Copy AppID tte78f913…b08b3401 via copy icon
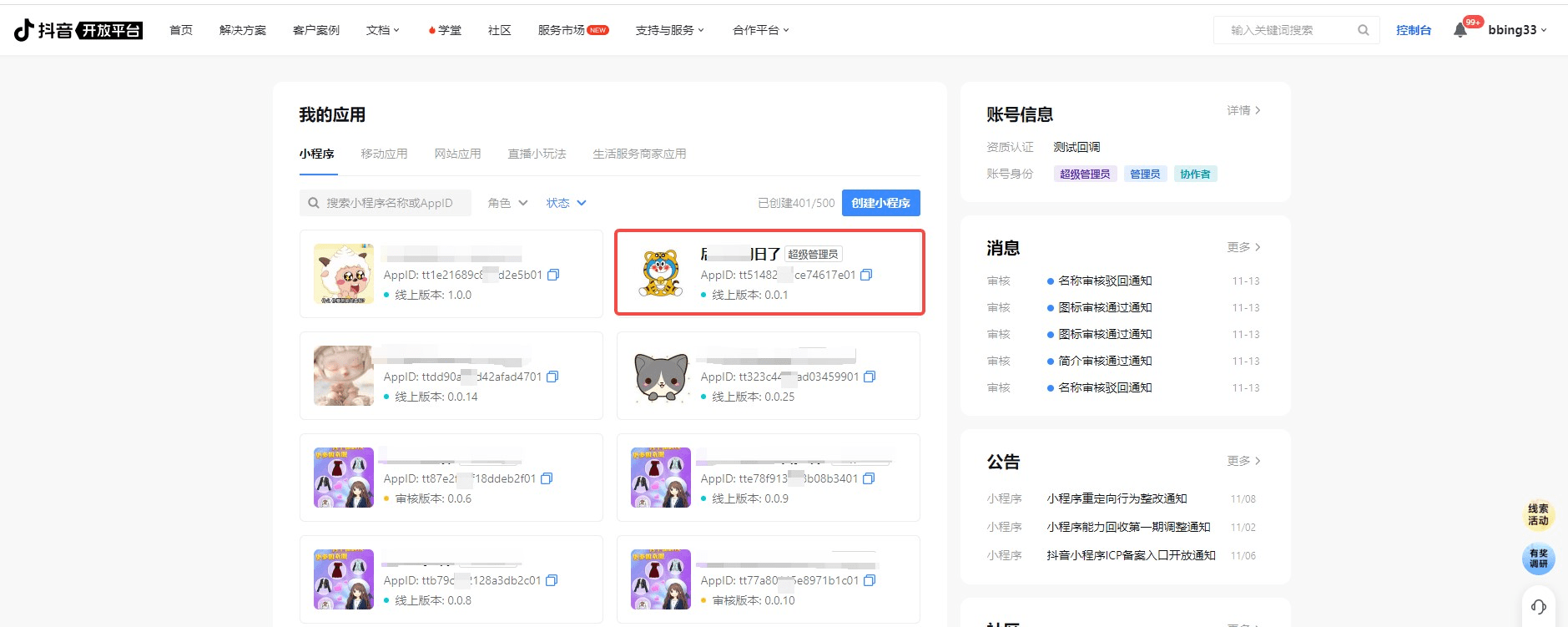Screen dimensions: 1568x627 pos(868,478)
